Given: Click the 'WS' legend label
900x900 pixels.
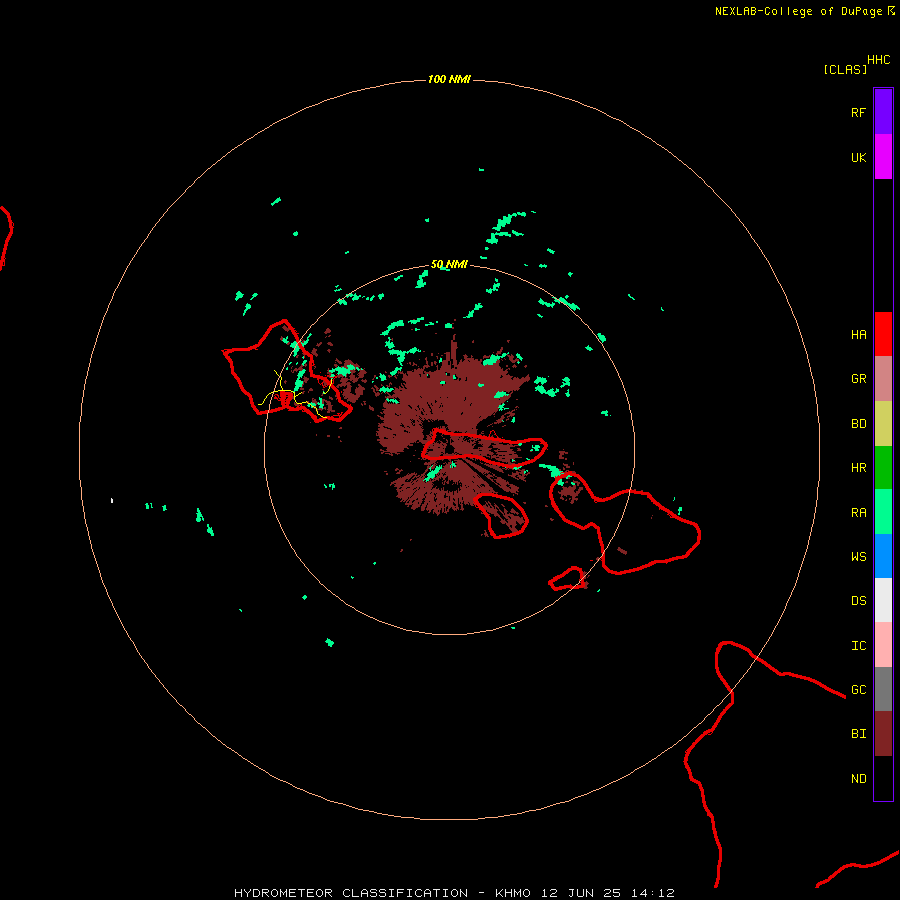Looking at the screenshot, I should [x=858, y=557].
